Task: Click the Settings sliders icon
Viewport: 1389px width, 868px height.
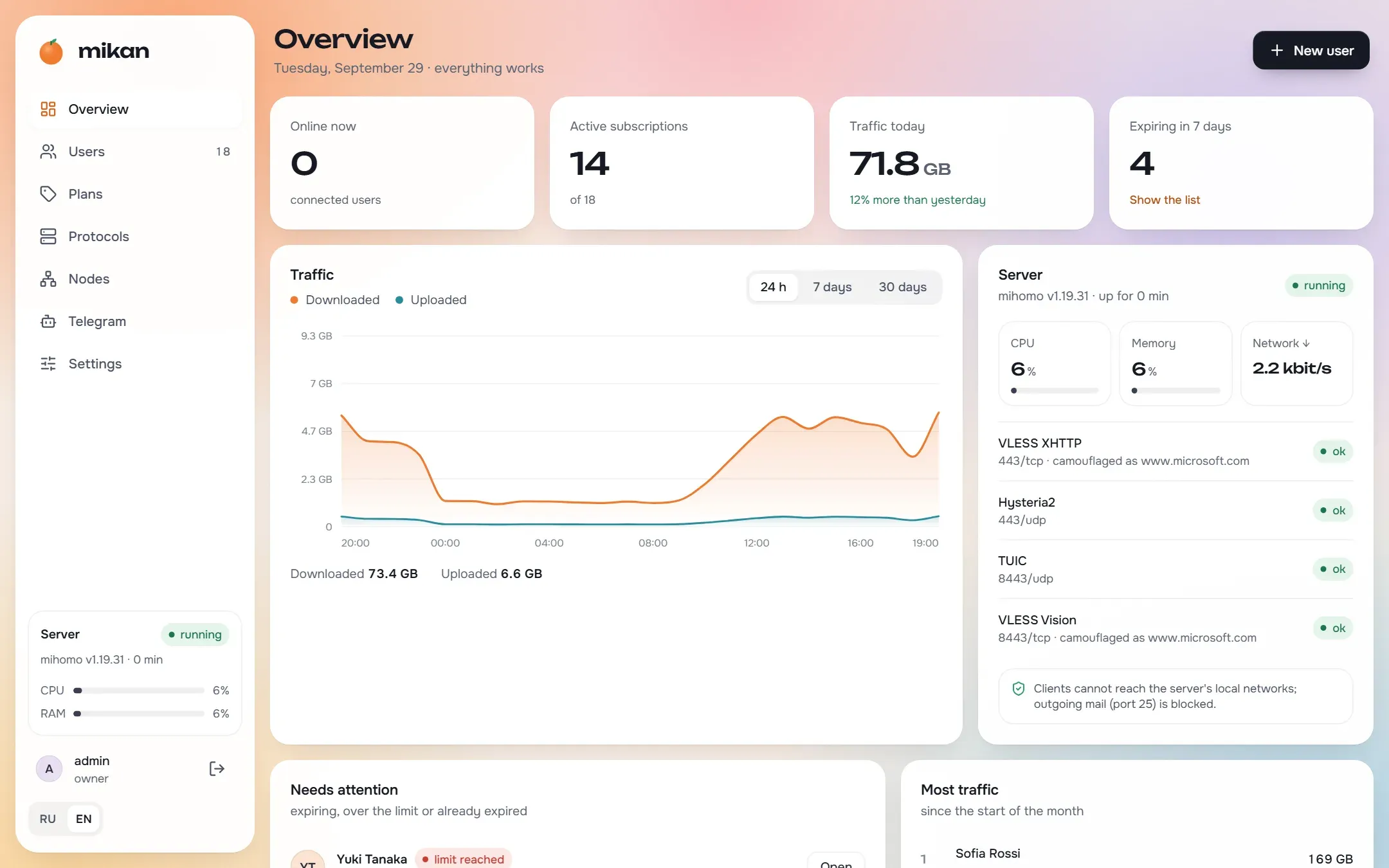Action: (x=48, y=363)
